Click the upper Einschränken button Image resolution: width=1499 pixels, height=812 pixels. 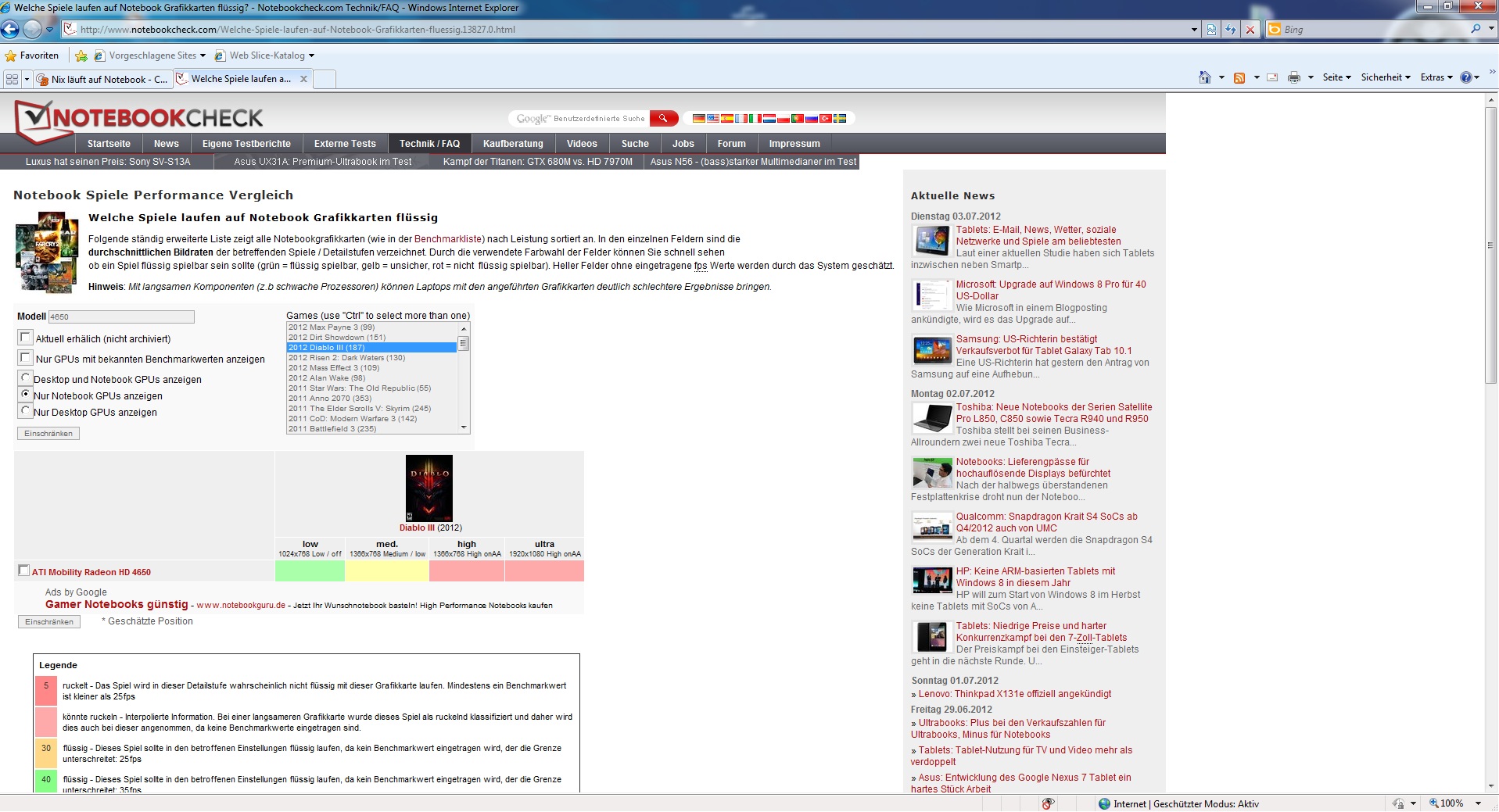48,434
